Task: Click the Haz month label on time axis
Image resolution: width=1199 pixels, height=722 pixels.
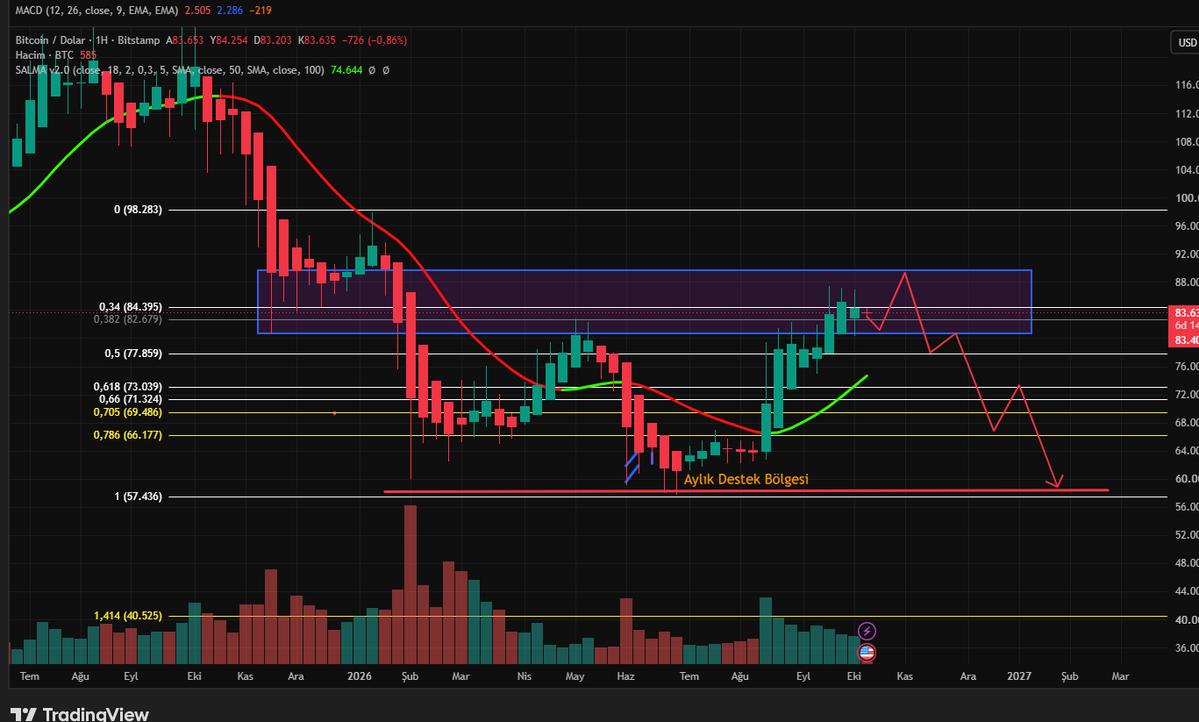Action: (x=625, y=676)
